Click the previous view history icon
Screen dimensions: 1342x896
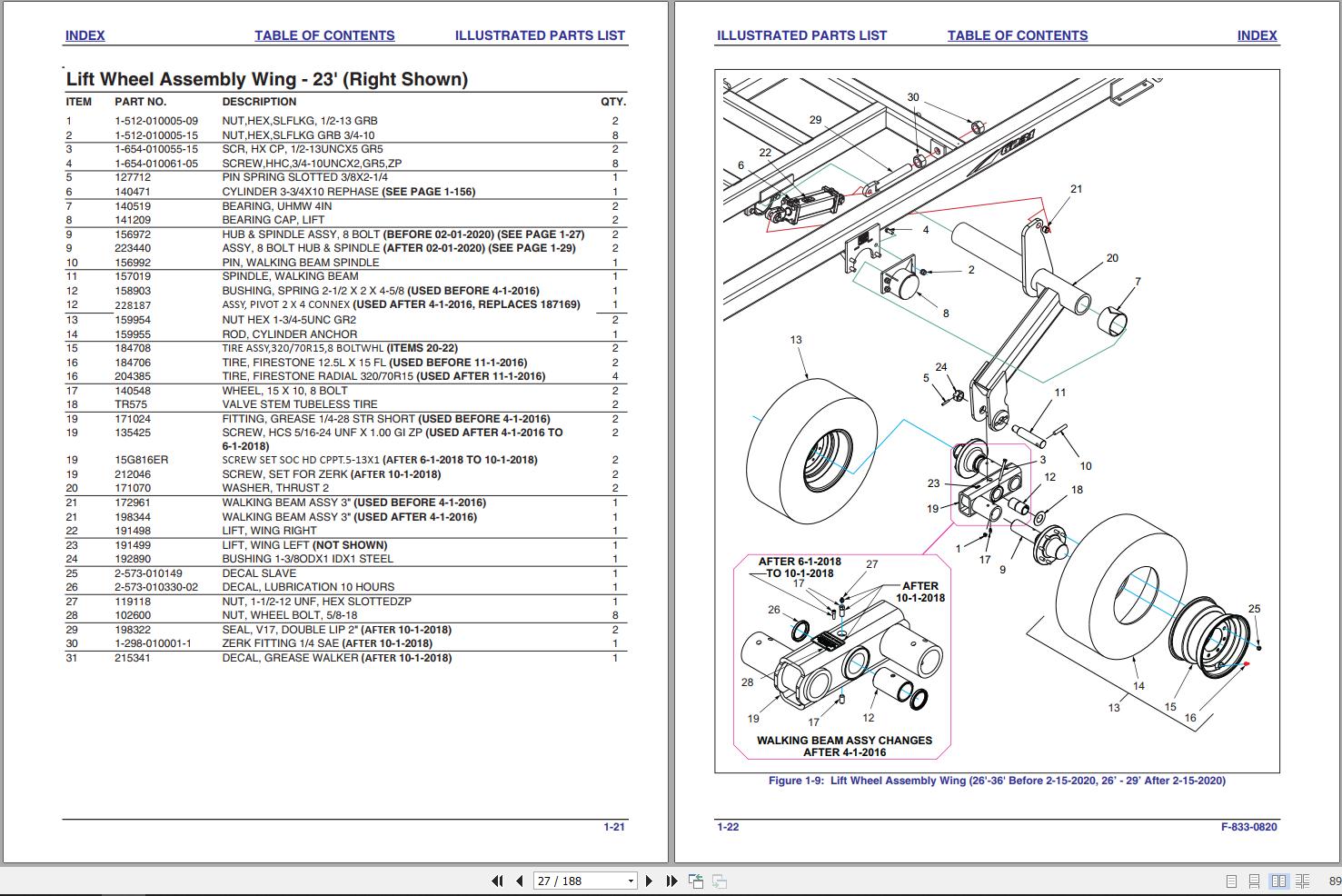[x=695, y=881]
